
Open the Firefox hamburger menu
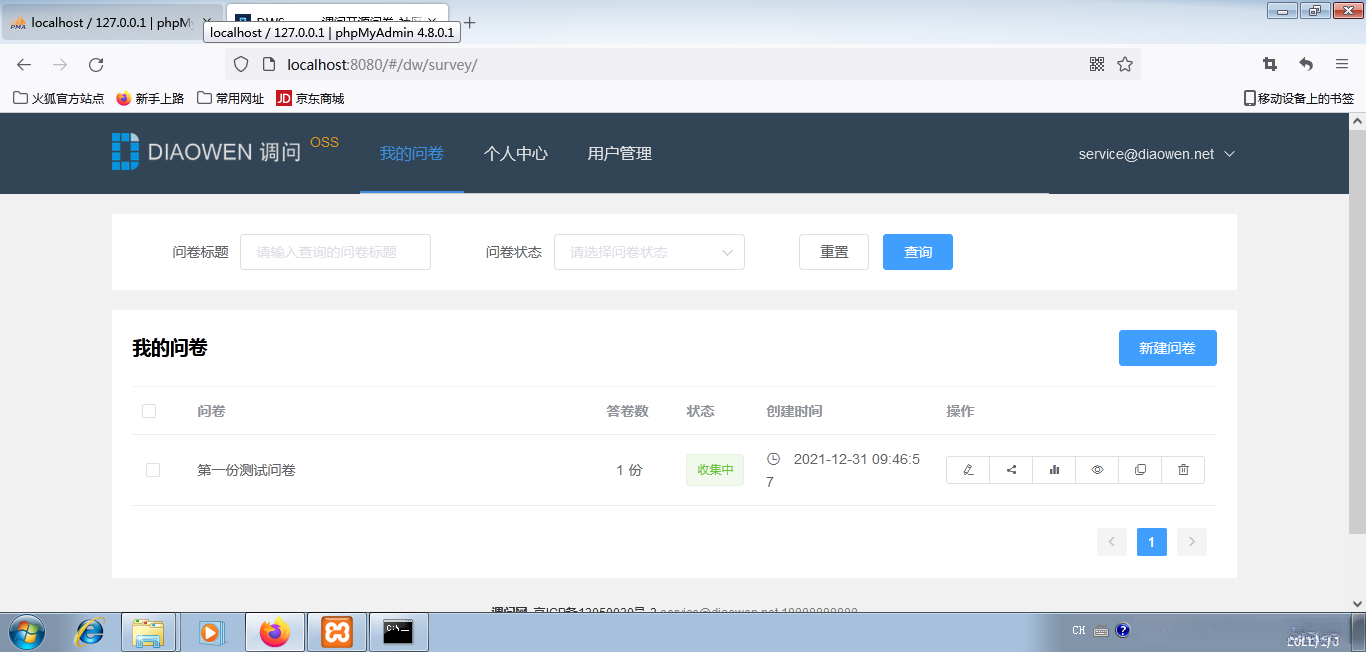tap(1342, 64)
